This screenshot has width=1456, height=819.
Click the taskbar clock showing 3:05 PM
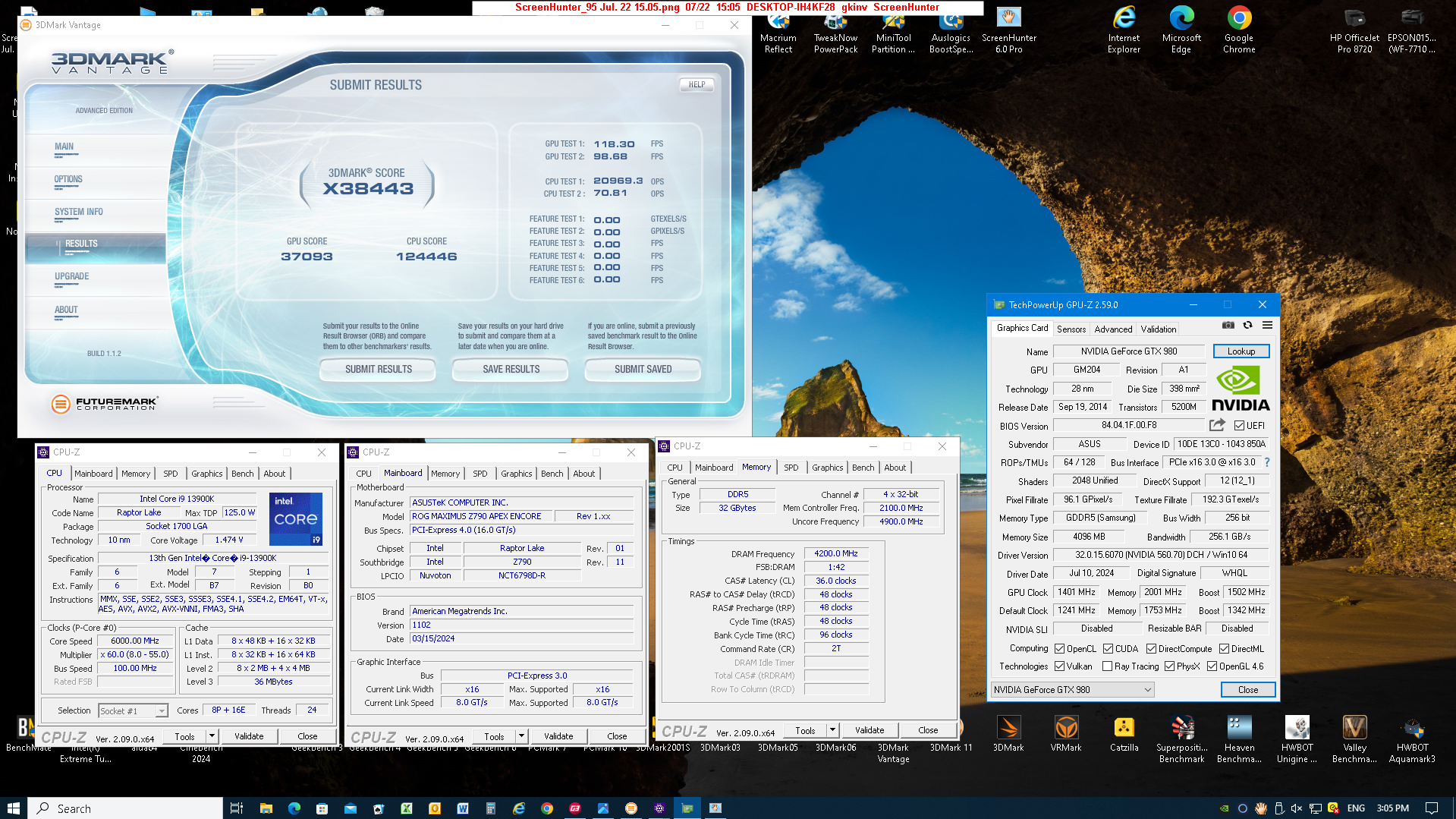(1392, 808)
